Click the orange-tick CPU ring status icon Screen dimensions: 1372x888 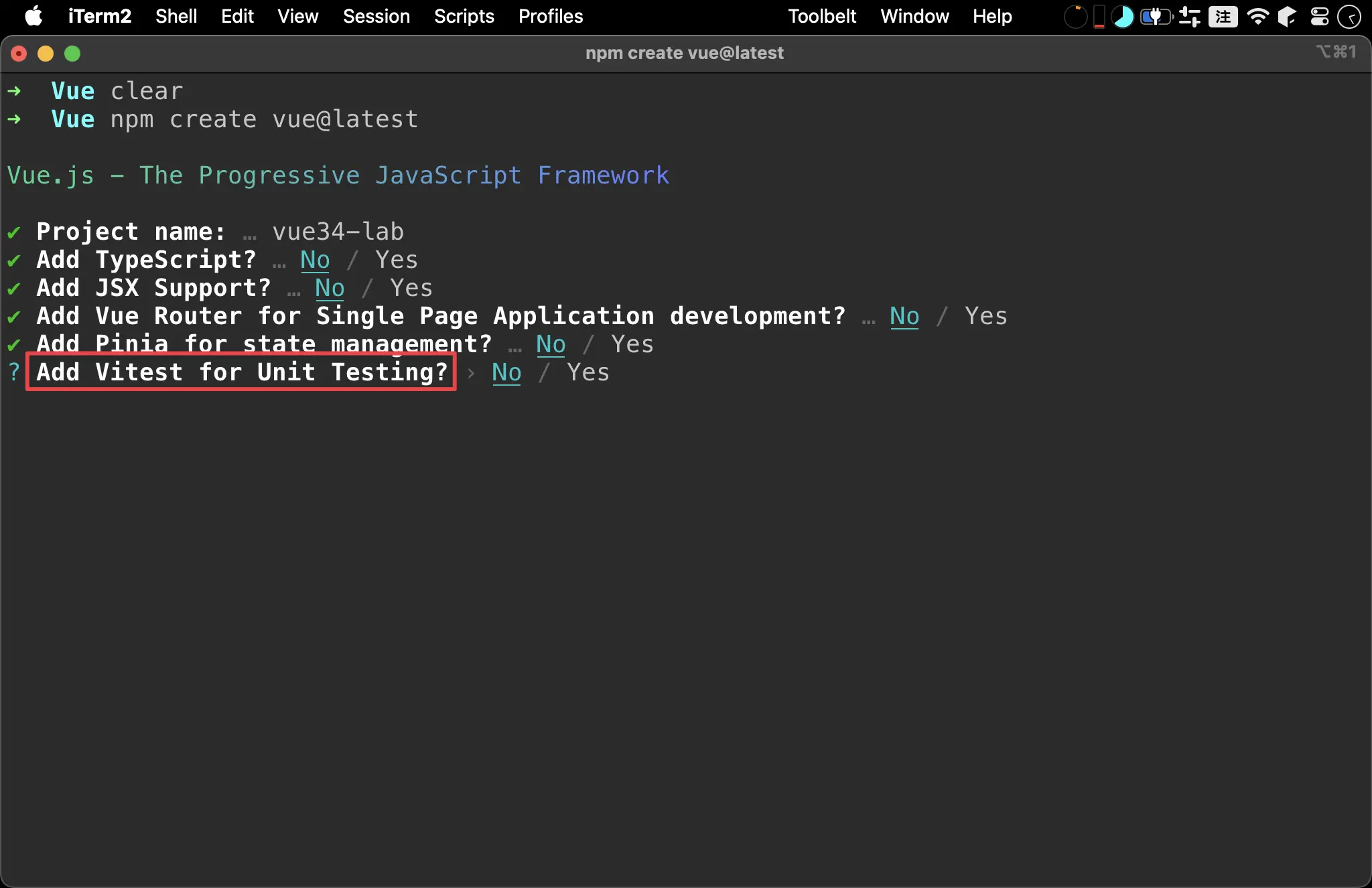pos(1075,17)
